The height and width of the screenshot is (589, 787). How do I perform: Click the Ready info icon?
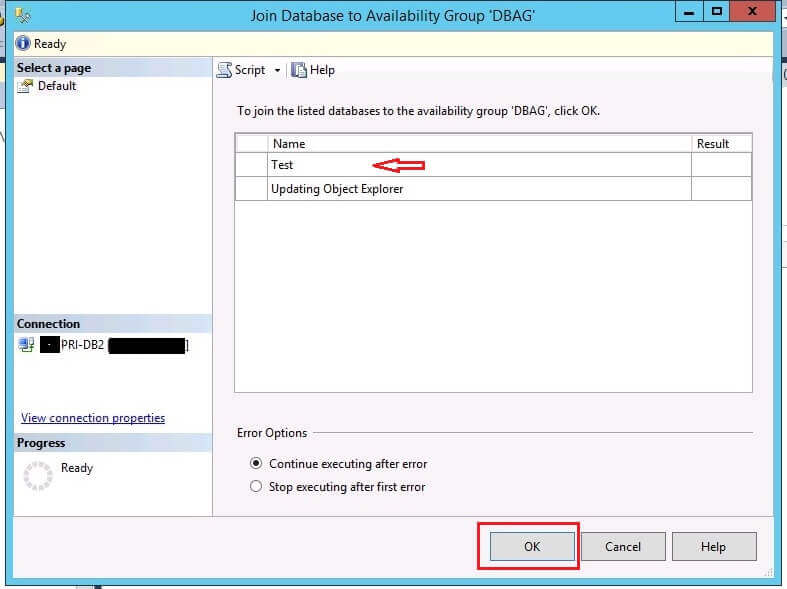point(23,43)
